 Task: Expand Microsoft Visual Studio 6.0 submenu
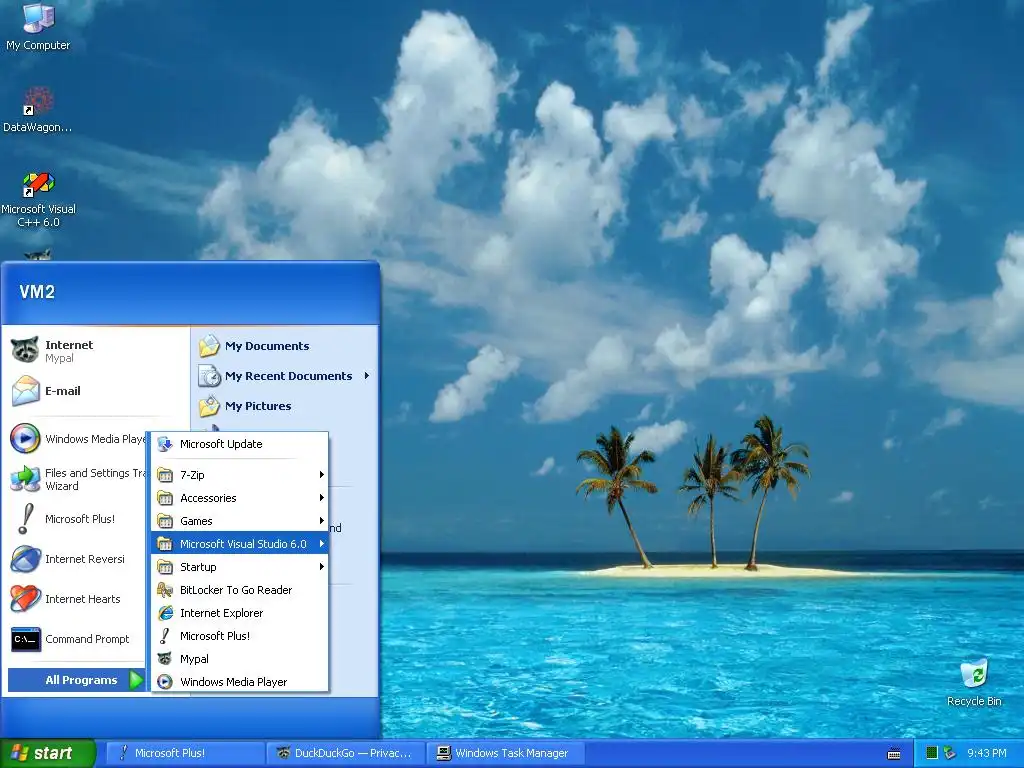tap(240, 543)
